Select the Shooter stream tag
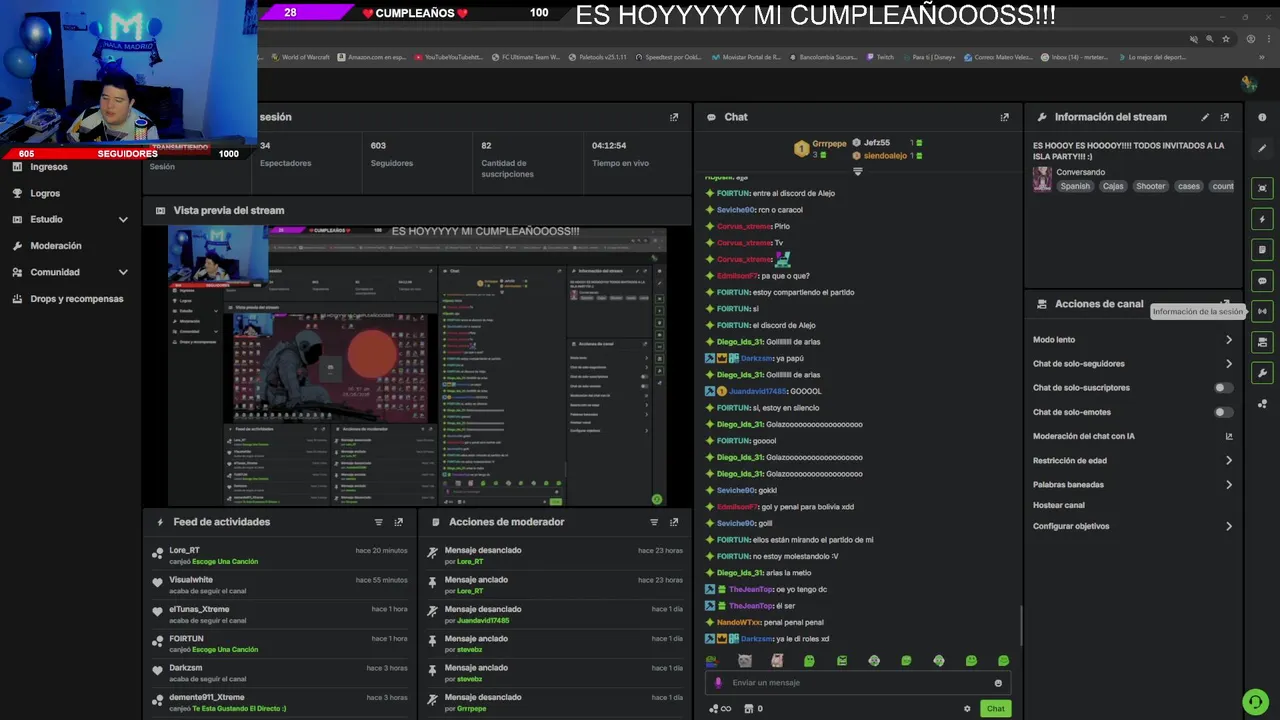 [x=1150, y=186]
